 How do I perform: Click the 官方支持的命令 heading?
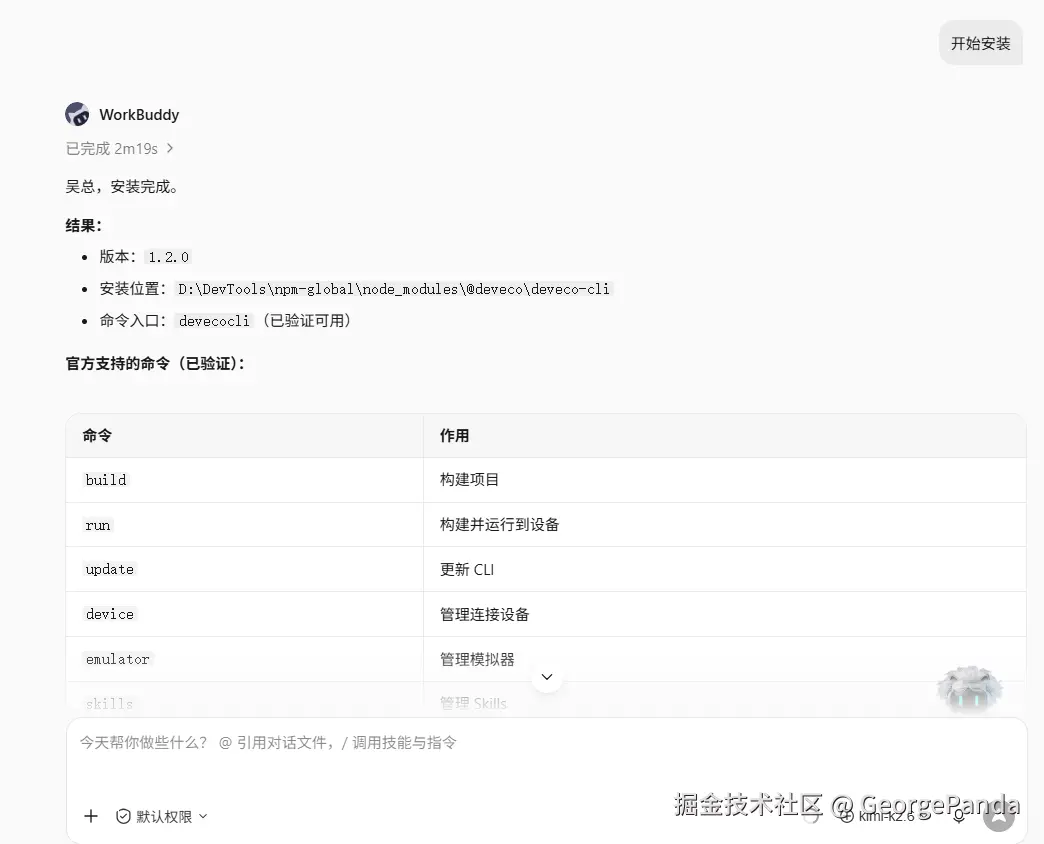pos(155,363)
